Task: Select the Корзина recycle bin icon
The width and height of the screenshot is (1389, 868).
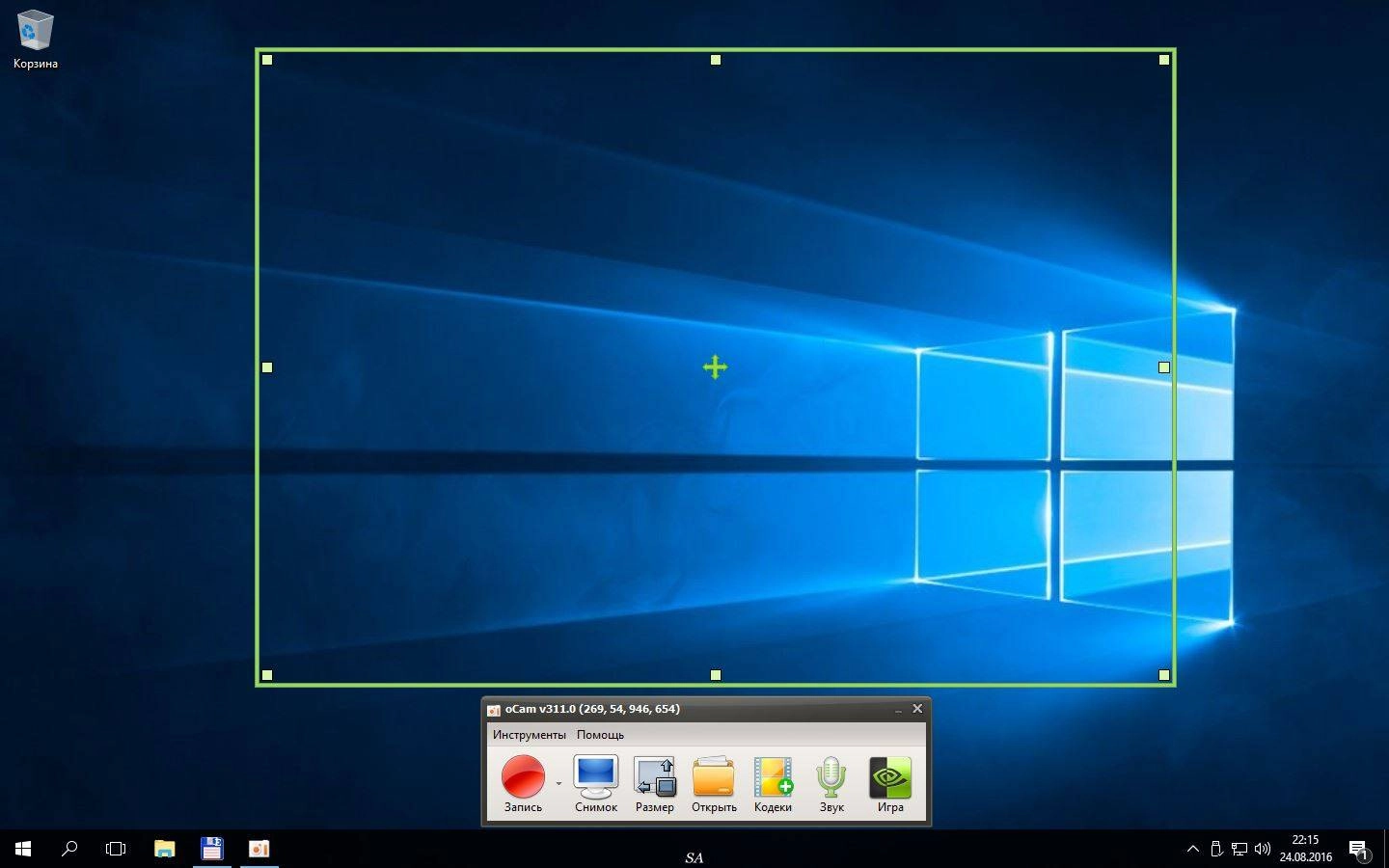Action: (36, 41)
